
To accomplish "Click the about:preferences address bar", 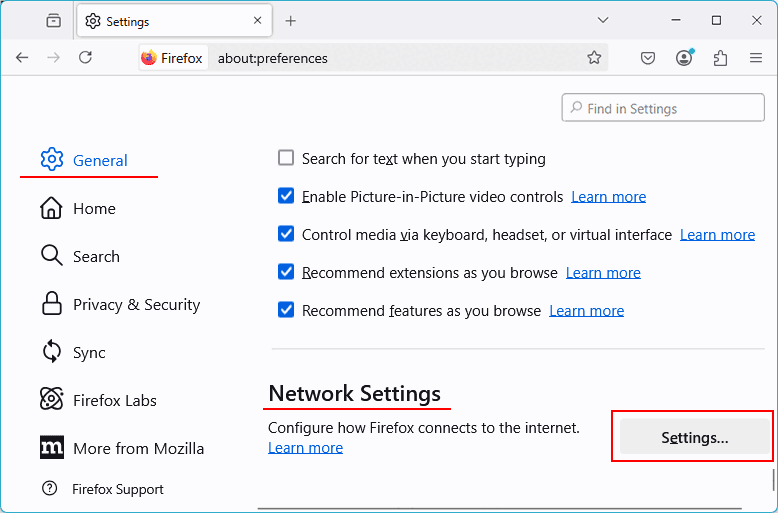I will [x=400, y=58].
